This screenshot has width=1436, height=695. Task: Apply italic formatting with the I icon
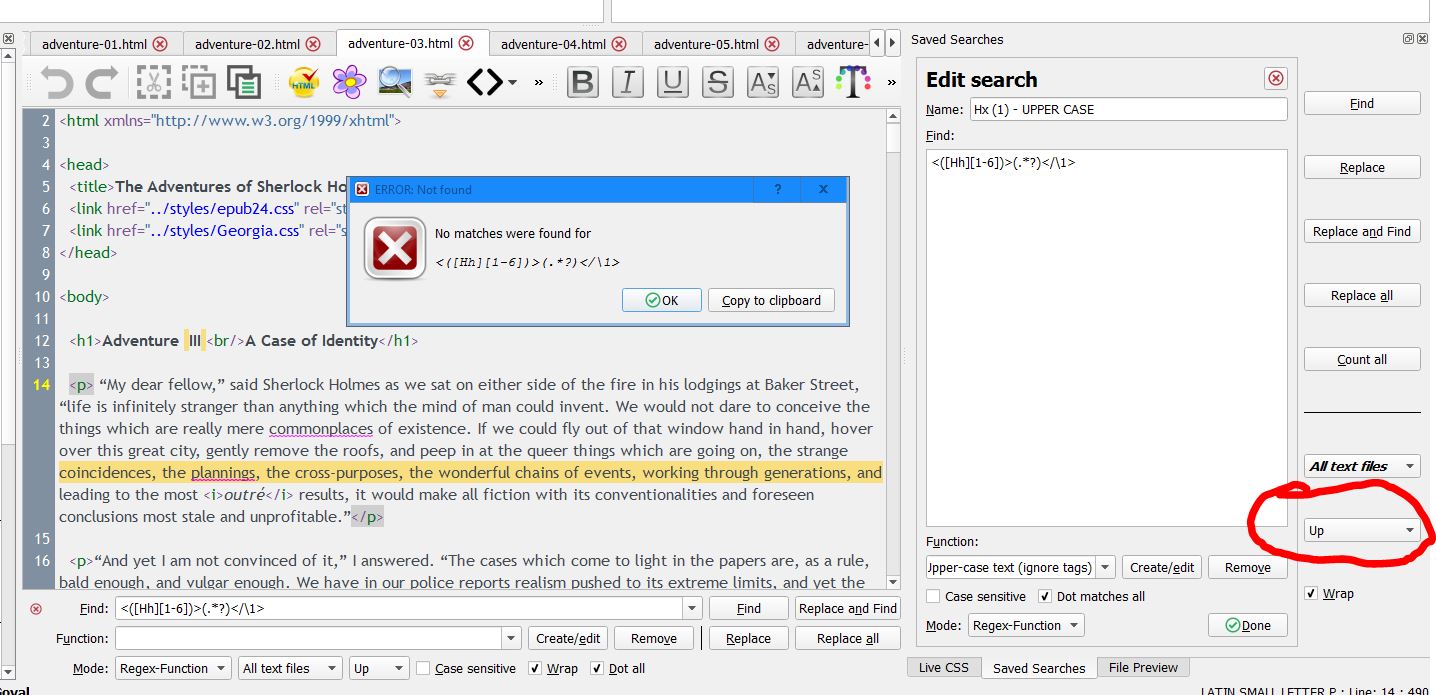pyautogui.click(x=627, y=82)
